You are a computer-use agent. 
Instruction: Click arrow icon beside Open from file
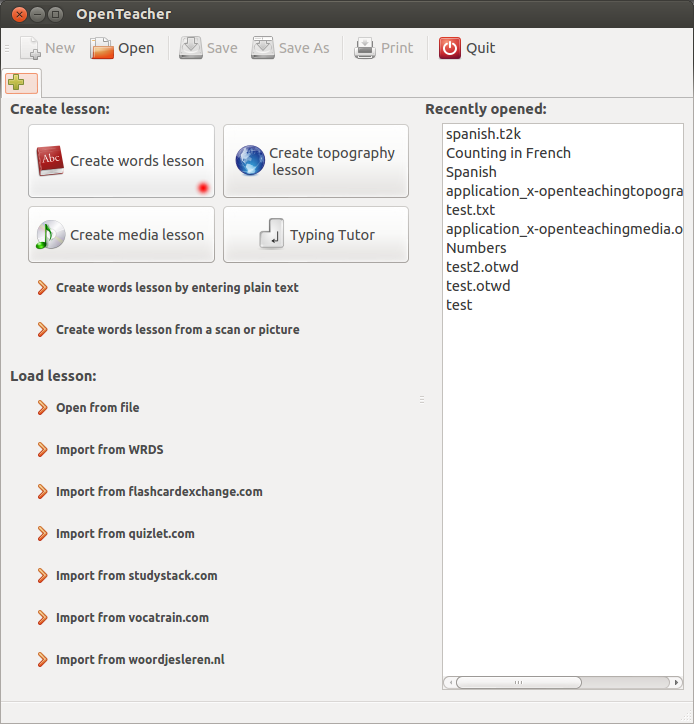(x=42, y=408)
